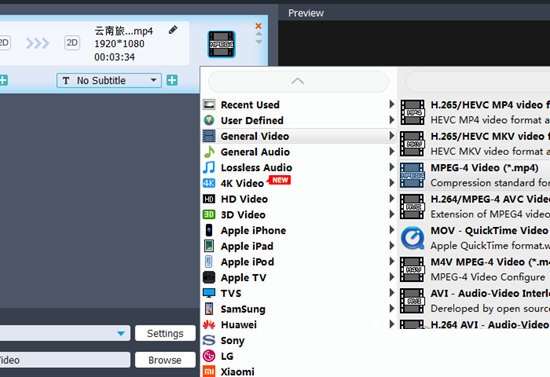Click the HD Video icon
550x377 pixels.
pyautogui.click(x=209, y=199)
